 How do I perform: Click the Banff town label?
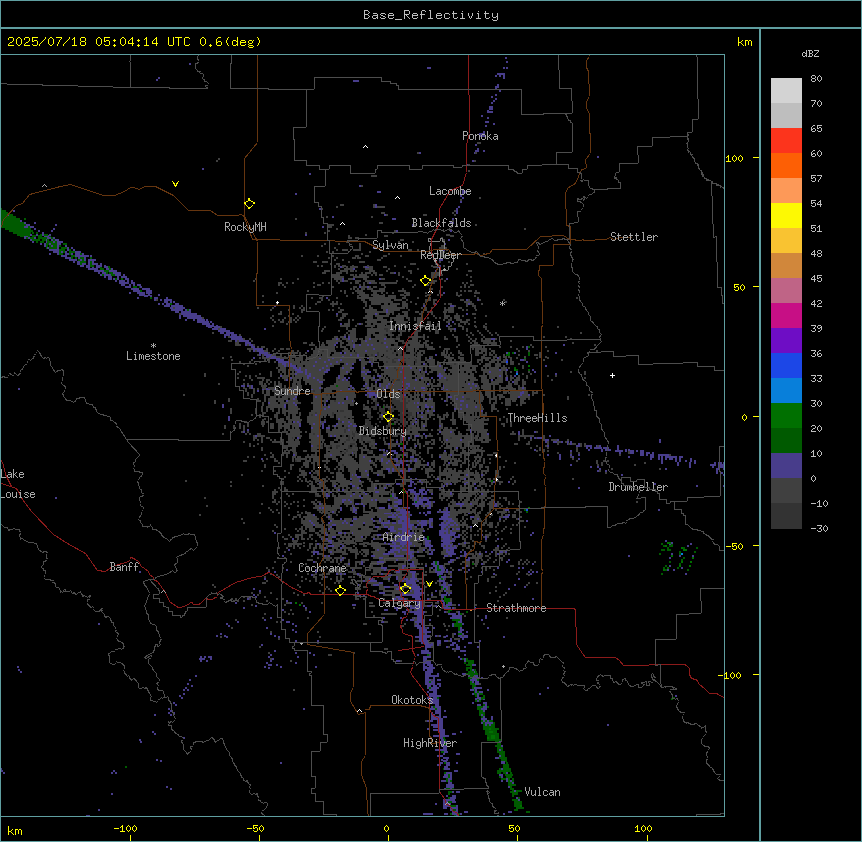pos(124,567)
